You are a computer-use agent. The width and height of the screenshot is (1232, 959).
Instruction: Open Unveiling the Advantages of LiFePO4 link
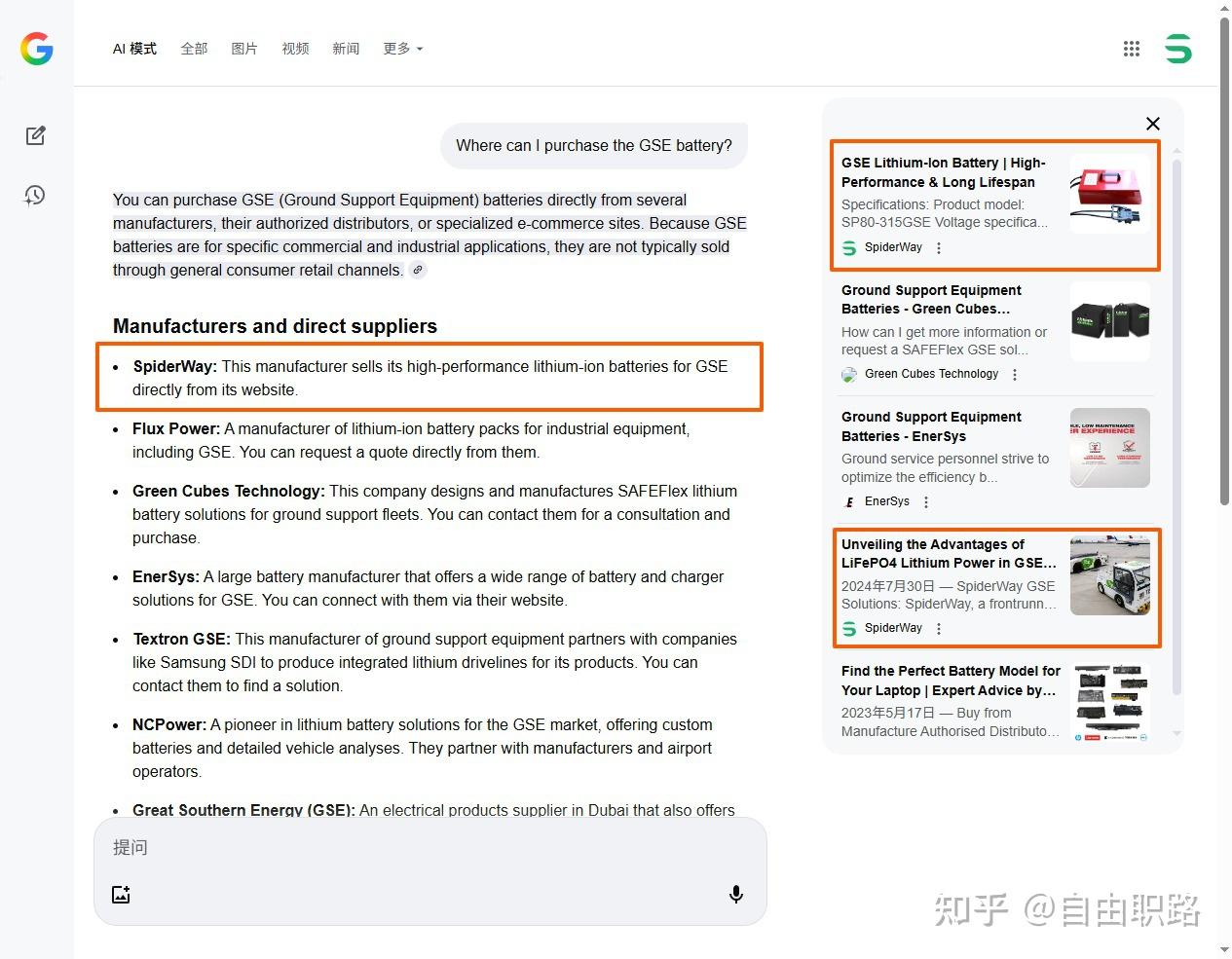(x=950, y=554)
